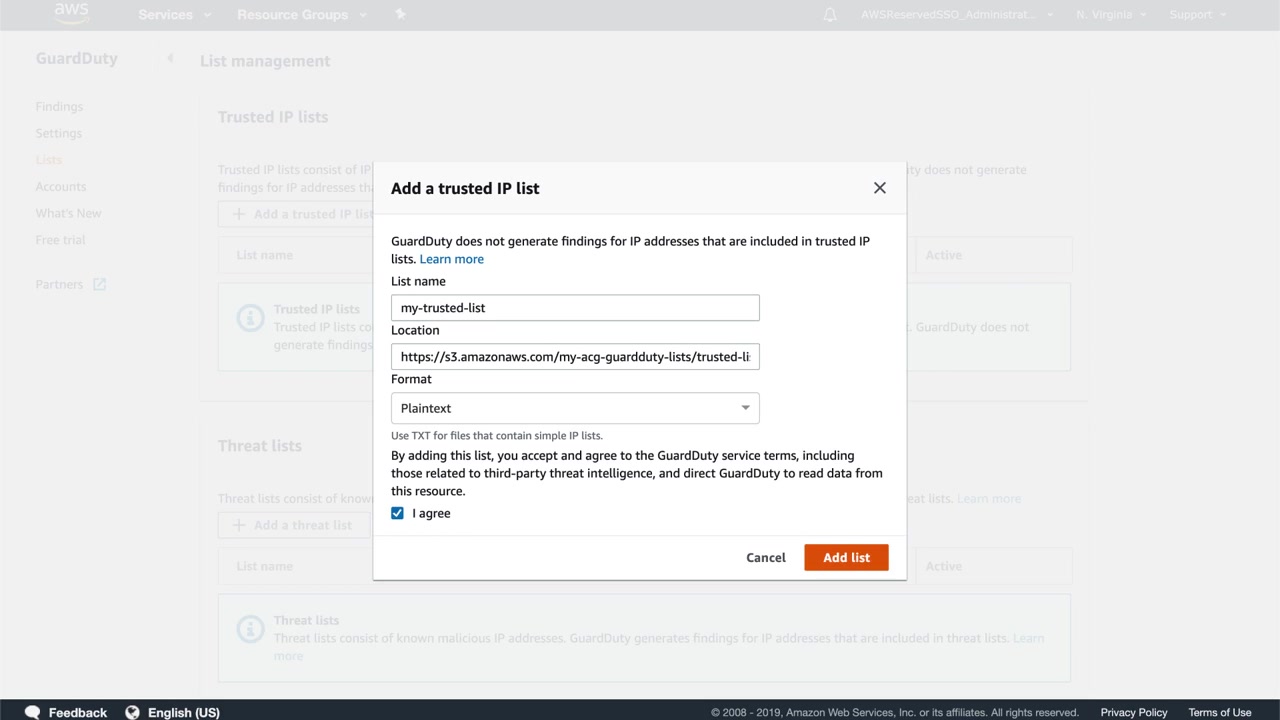Click the pin shortcut icon

tap(401, 15)
